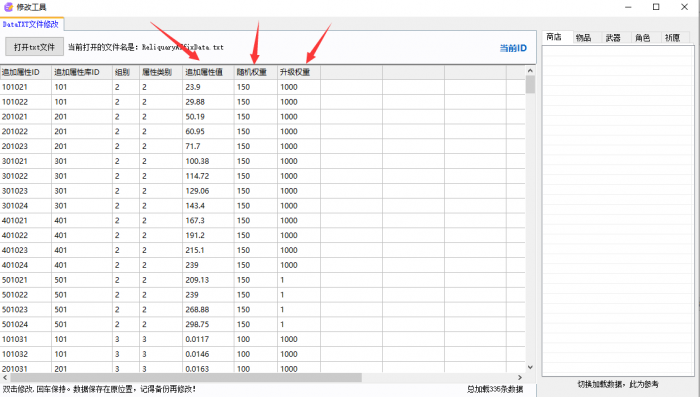This screenshot has width=700, height=397.
Task: Select cell with ID 301021
Action: 25,161
